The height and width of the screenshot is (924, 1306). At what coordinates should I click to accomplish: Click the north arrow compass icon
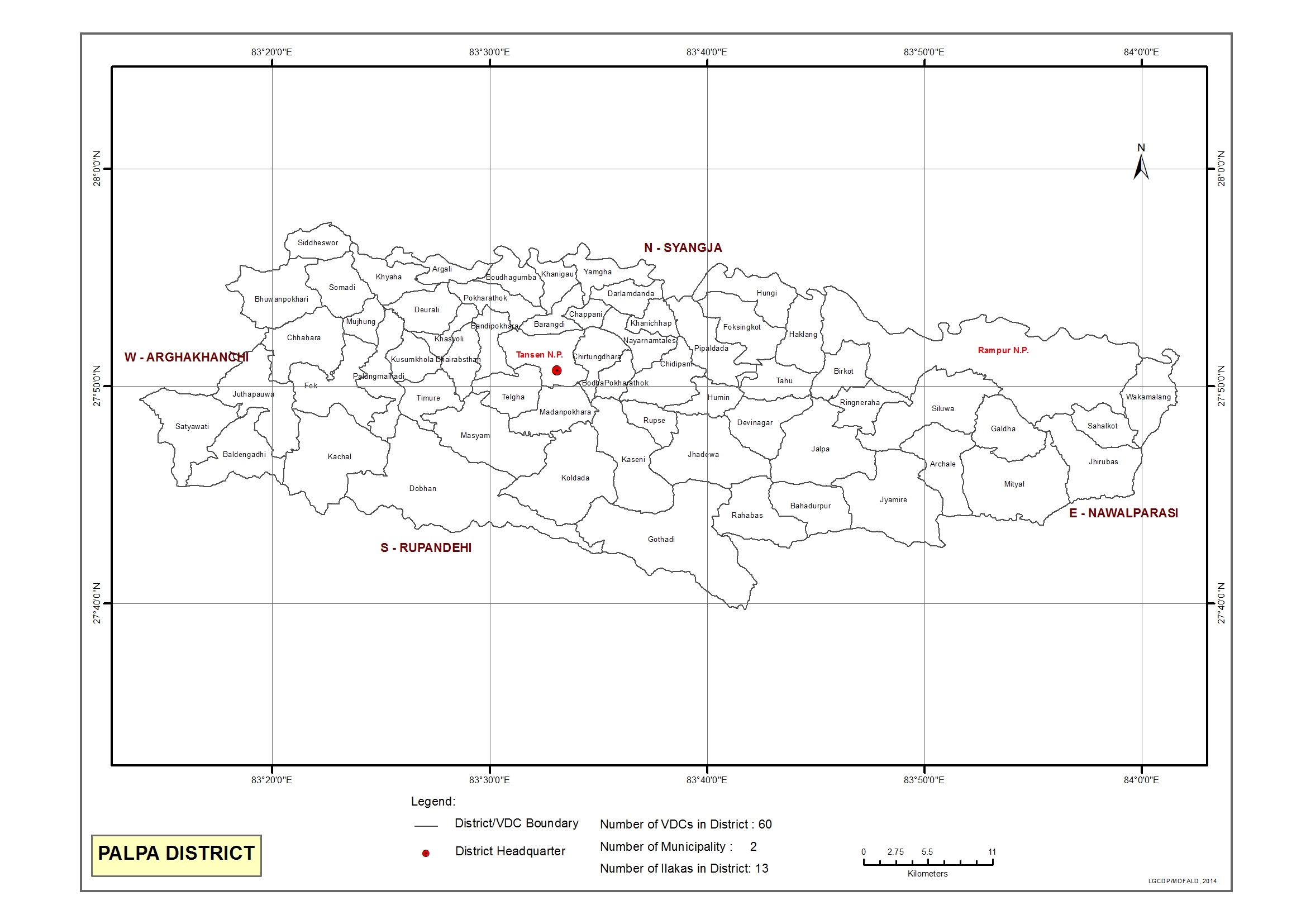pyautogui.click(x=1141, y=165)
